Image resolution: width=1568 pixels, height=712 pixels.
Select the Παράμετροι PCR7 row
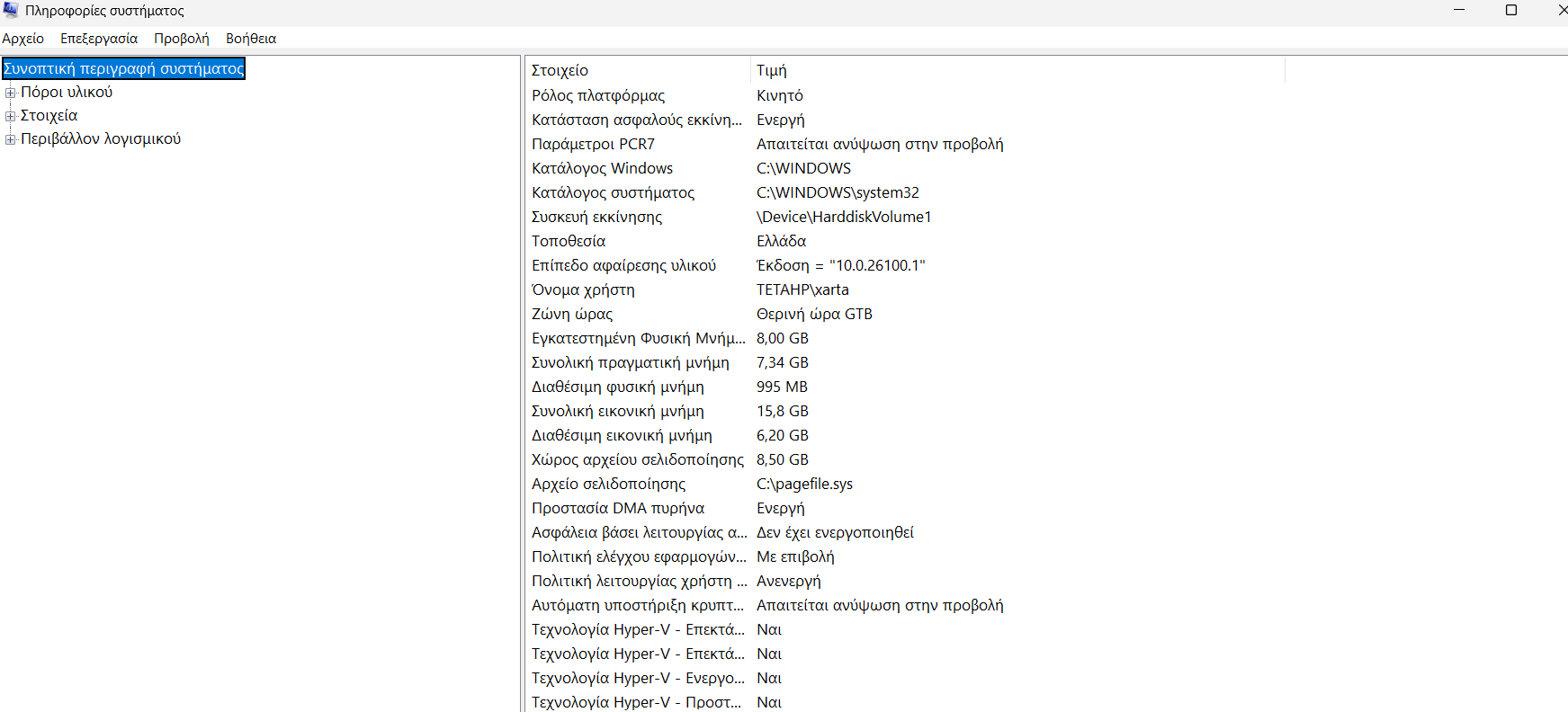(x=905, y=144)
